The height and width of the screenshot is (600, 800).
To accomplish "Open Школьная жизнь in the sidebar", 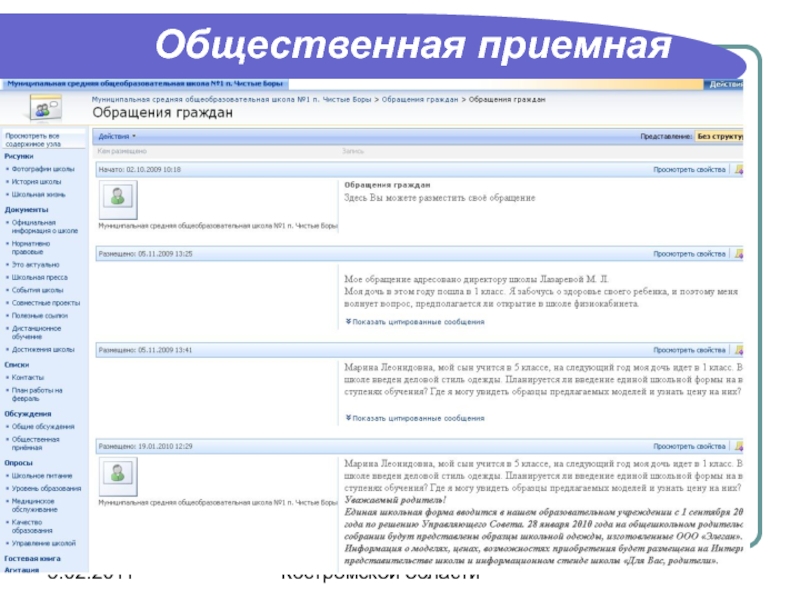I will (x=38, y=194).
